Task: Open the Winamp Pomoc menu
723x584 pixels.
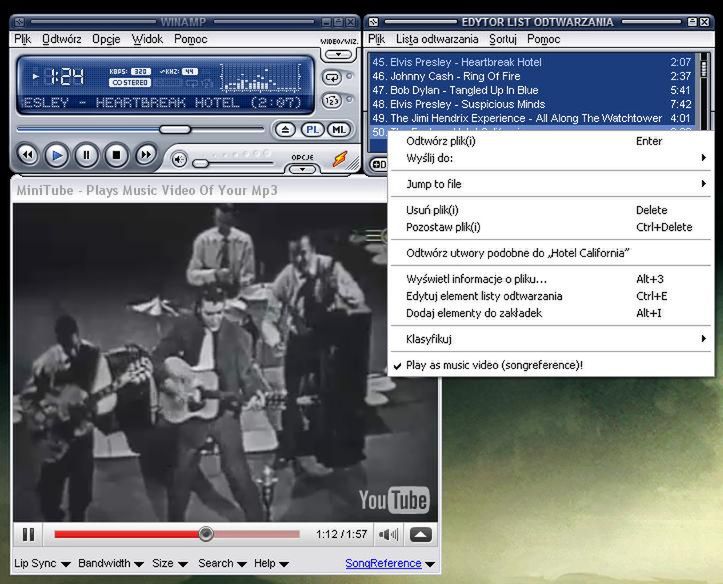Action: (x=190, y=39)
